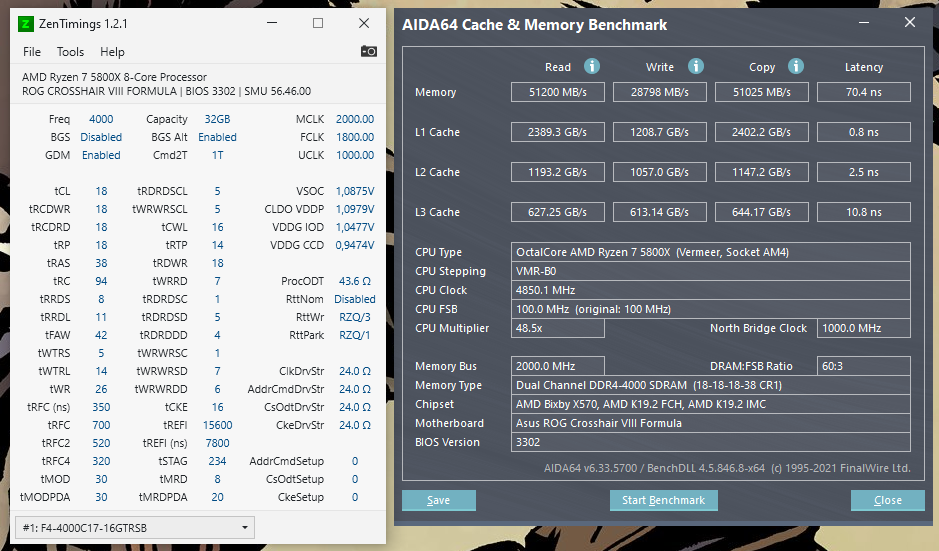Select the L3 Cache Read 627.25 GB/s field
Image resolution: width=939 pixels, height=551 pixels.
click(x=558, y=212)
